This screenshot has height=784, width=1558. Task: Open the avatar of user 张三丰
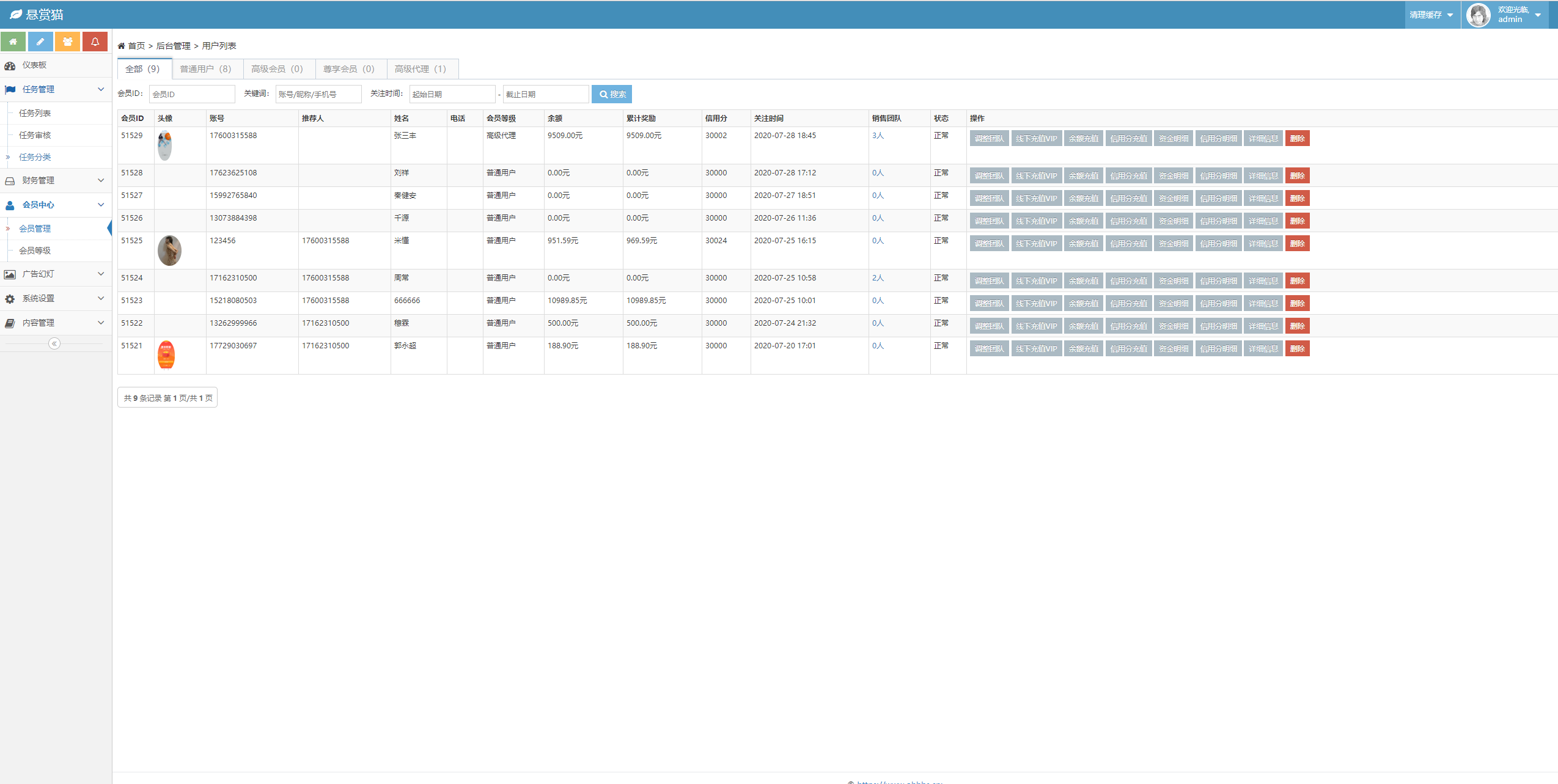click(164, 145)
